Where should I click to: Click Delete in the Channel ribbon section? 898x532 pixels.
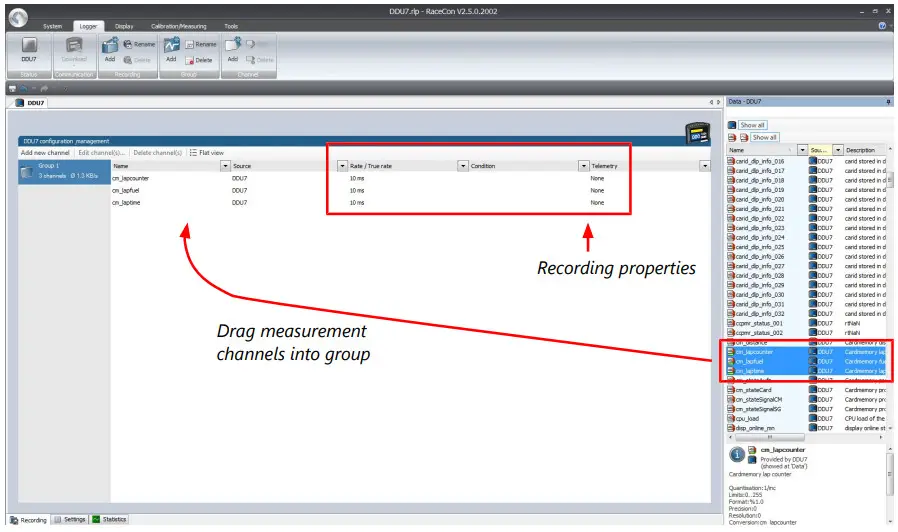pyautogui.click(x=259, y=60)
